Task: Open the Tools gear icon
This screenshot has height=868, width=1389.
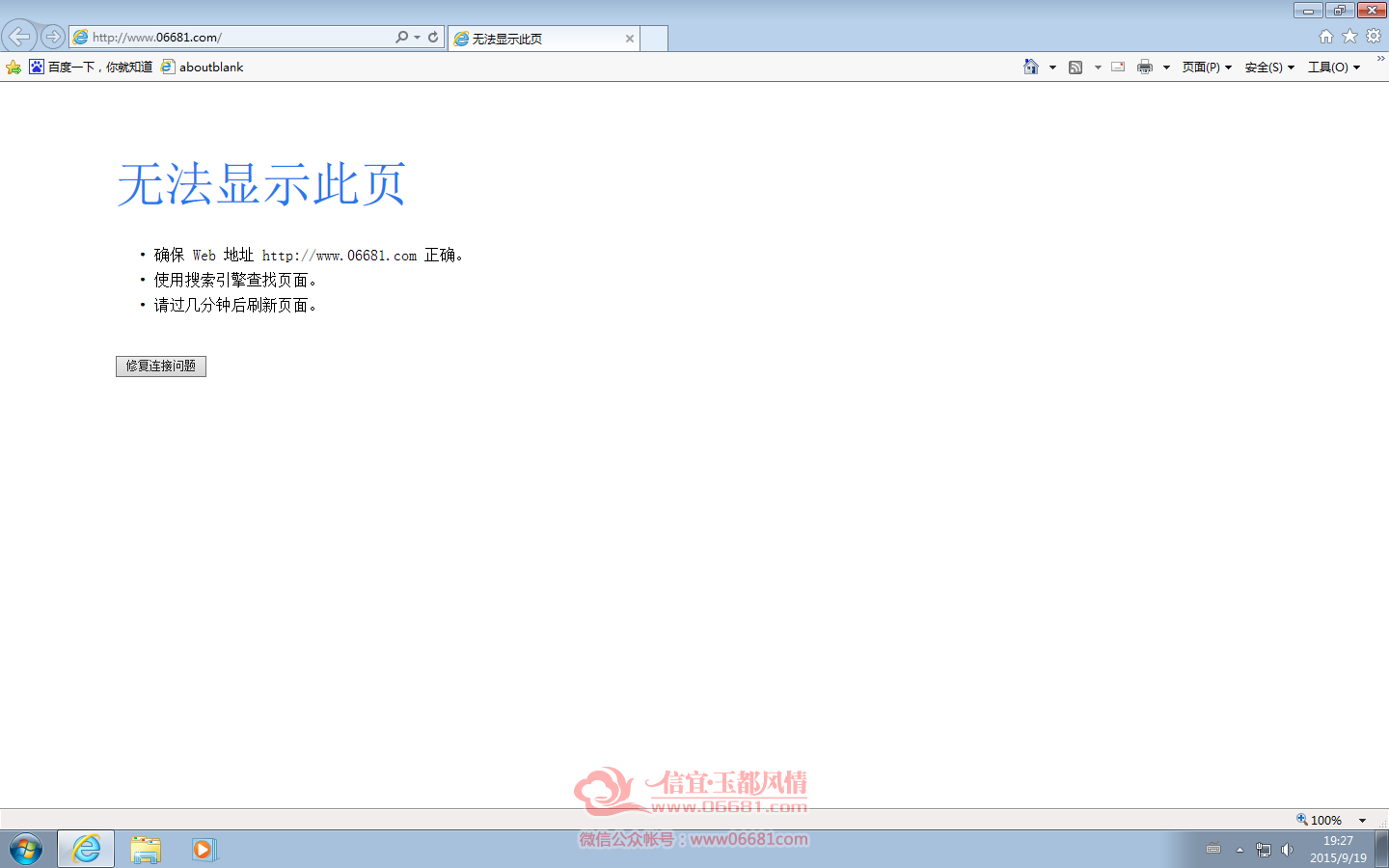Action: tap(1374, 36)
